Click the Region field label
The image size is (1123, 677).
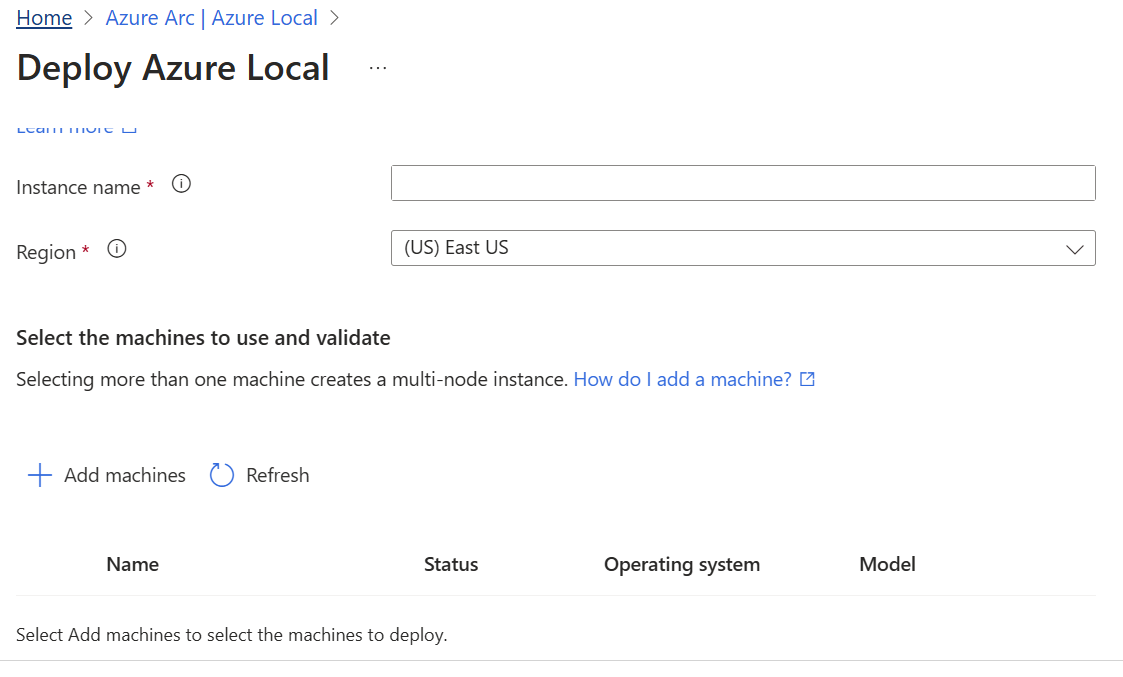pos(46,252)
